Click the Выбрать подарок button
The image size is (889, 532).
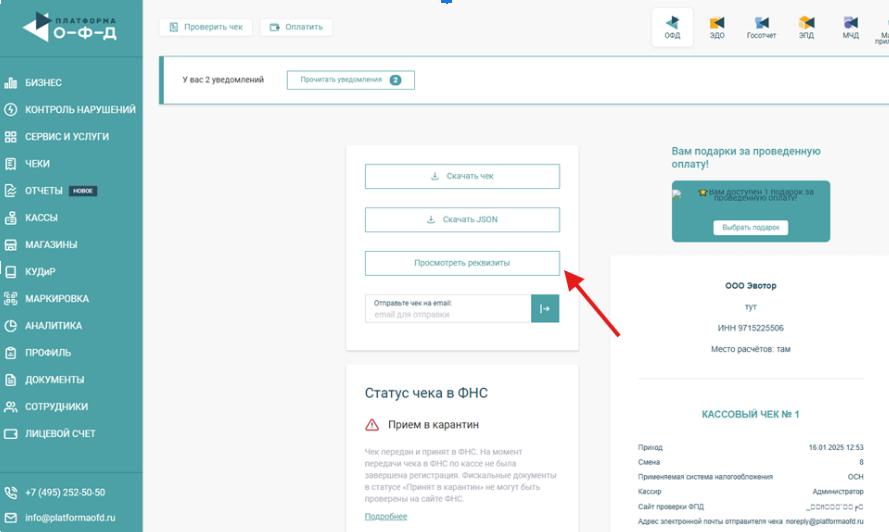click(751, 227)
